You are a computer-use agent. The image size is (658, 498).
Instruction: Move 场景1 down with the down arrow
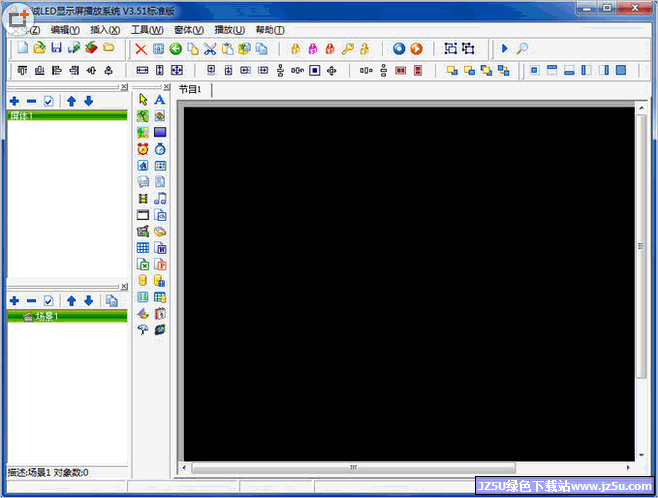(x=88, y=301)
